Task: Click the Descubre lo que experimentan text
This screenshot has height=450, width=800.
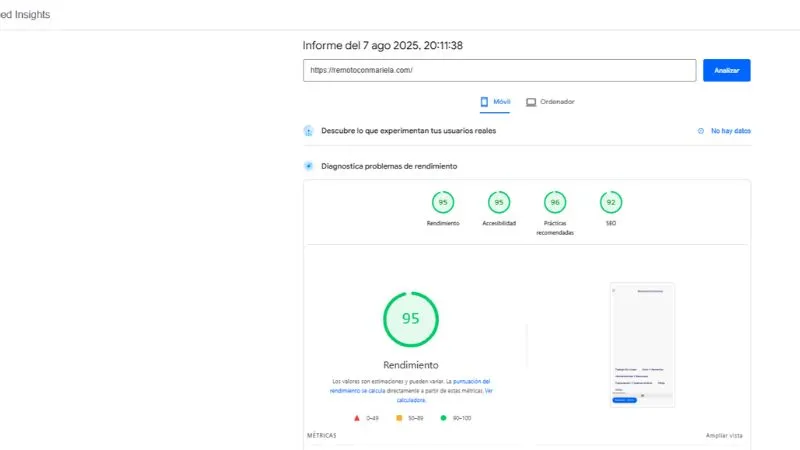Action: 409,131
